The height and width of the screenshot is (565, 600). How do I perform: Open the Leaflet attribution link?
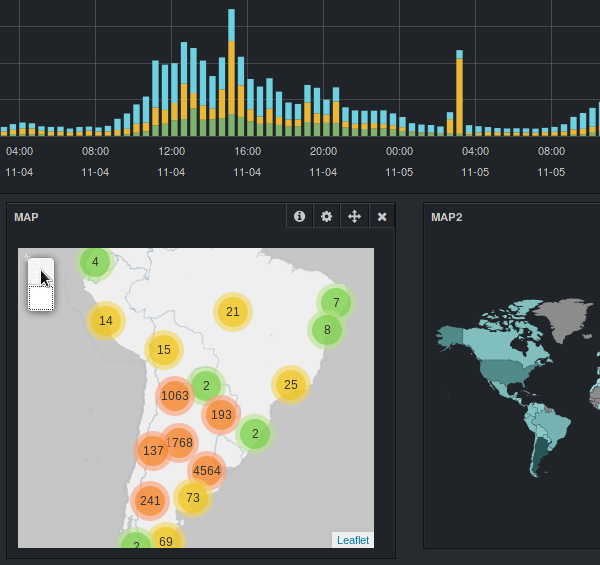[x=353, y=540]
